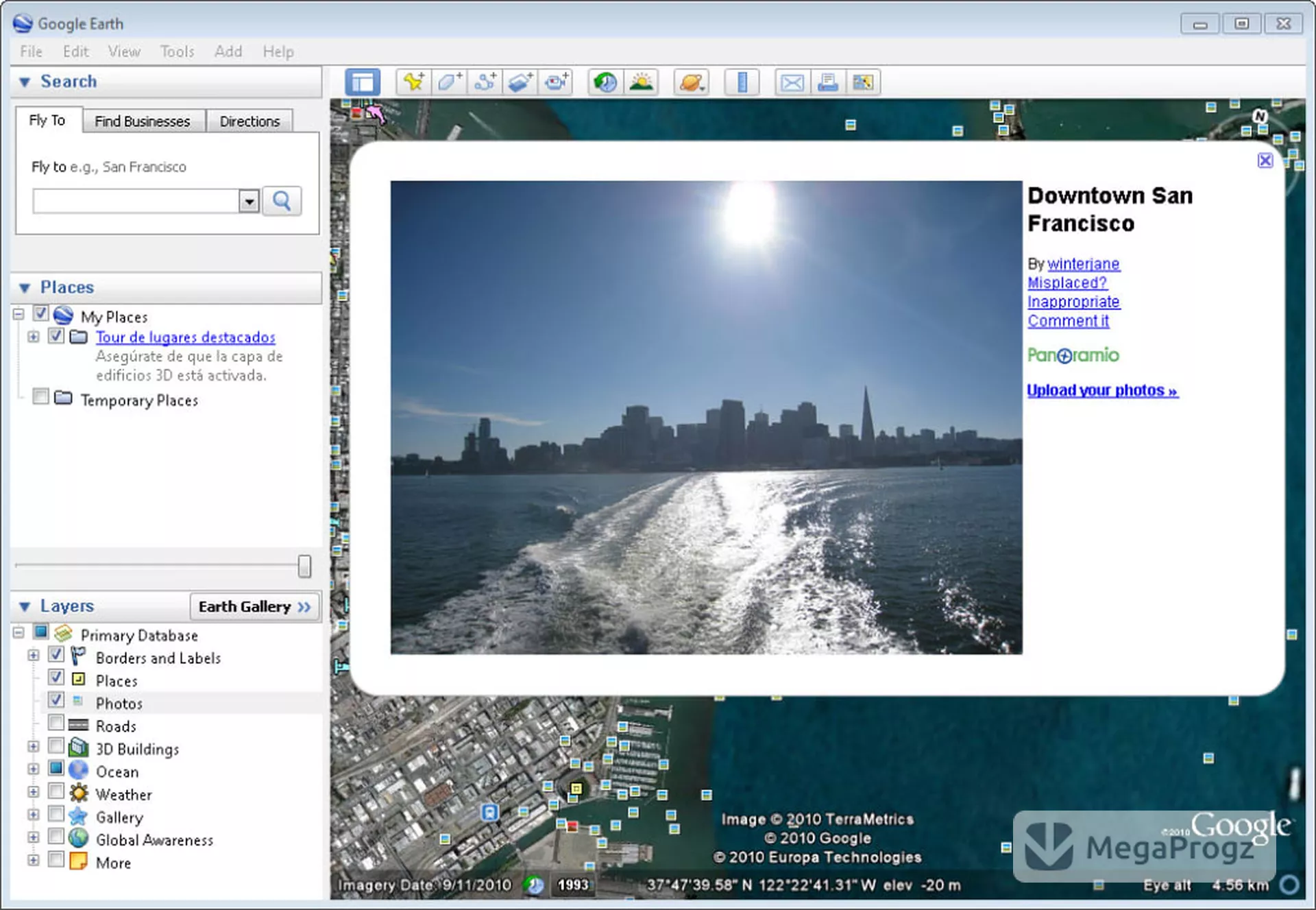The width and height of the screenshot is (1316, 910).
Task: Toggle the sidebar panel button
Action: [x=363, y=82]
